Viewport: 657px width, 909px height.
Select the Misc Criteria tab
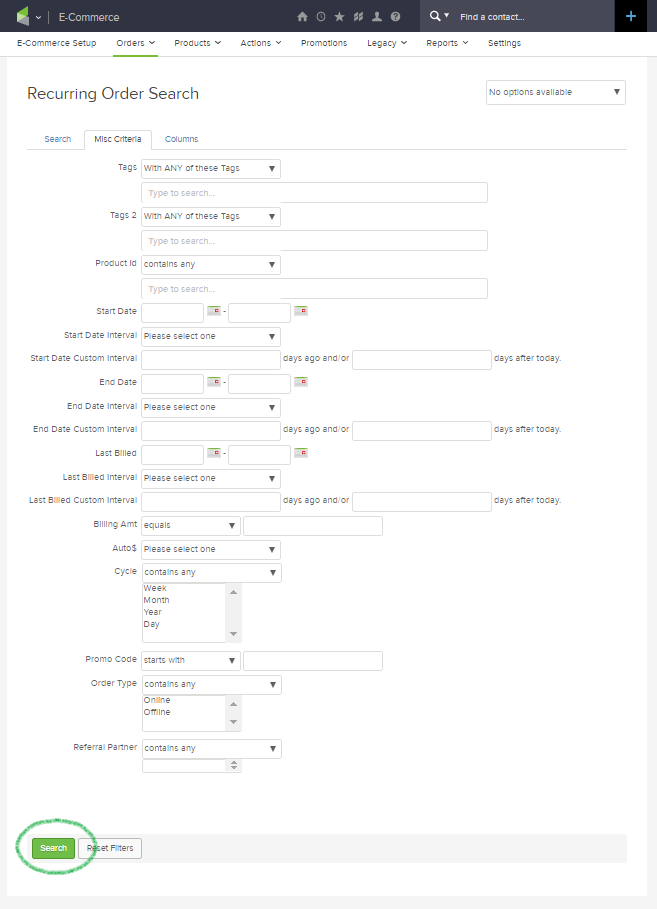pyautogui.click(x=118, y=140)
